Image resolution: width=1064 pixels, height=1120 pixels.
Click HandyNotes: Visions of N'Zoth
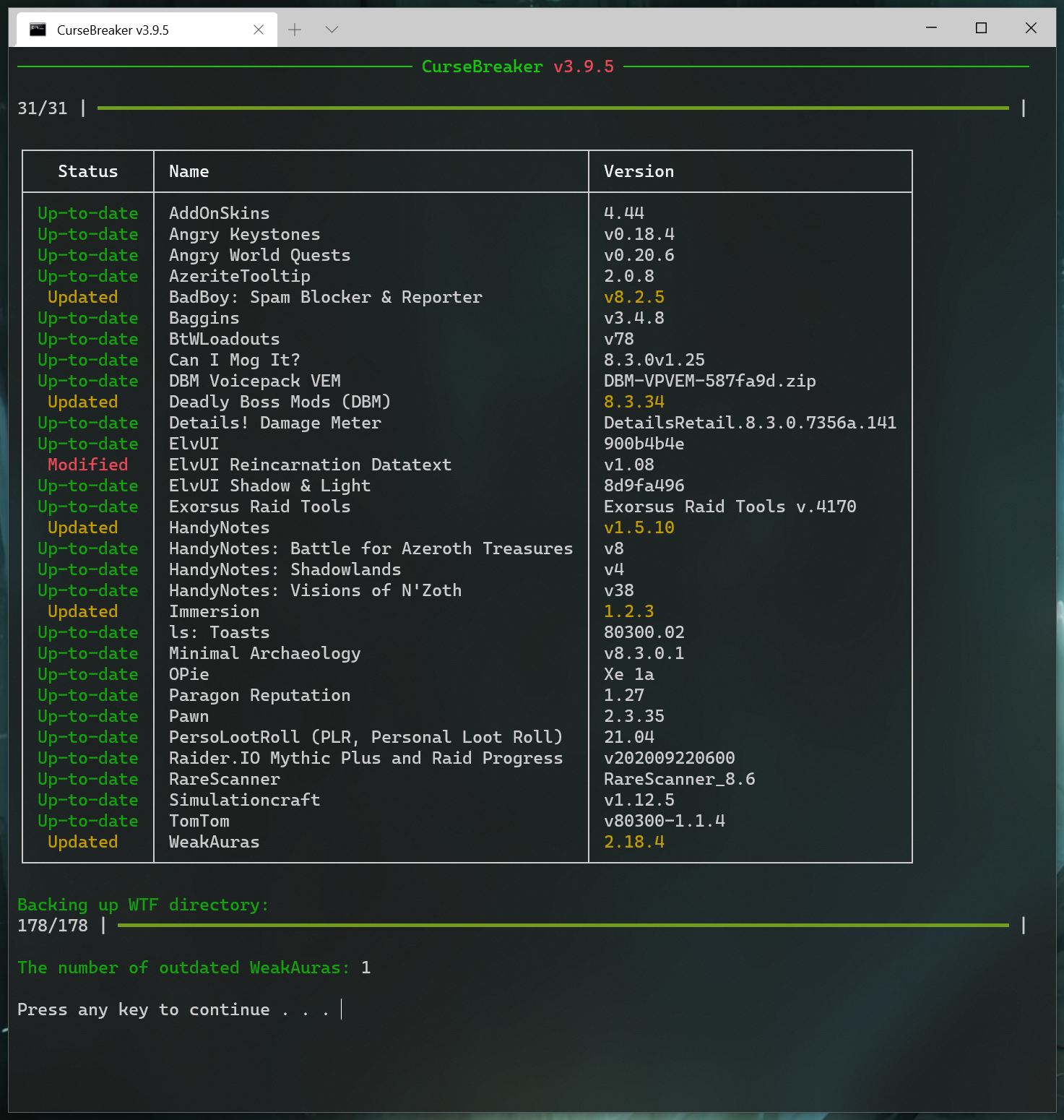316,590
